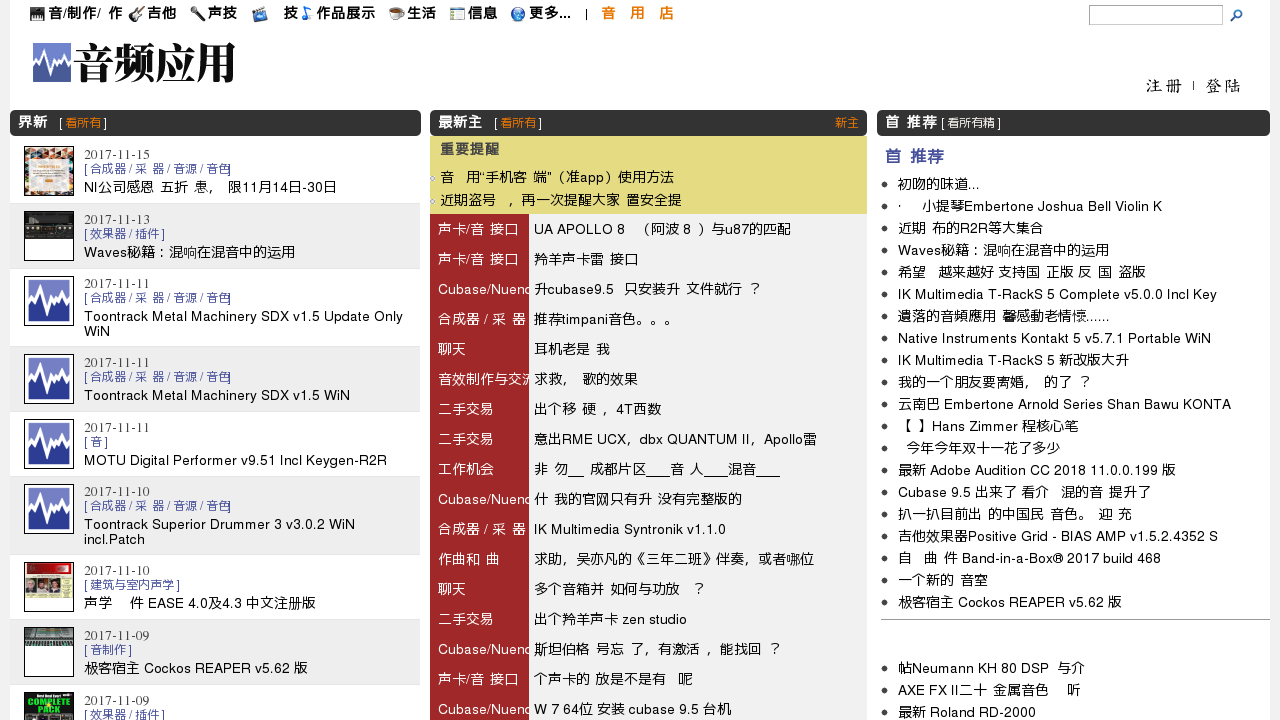Open thread '出个移动硬盘, 4T西数'
This screenshot has height=720, width=1280.
pyautogui.click(x=596, y=409)
